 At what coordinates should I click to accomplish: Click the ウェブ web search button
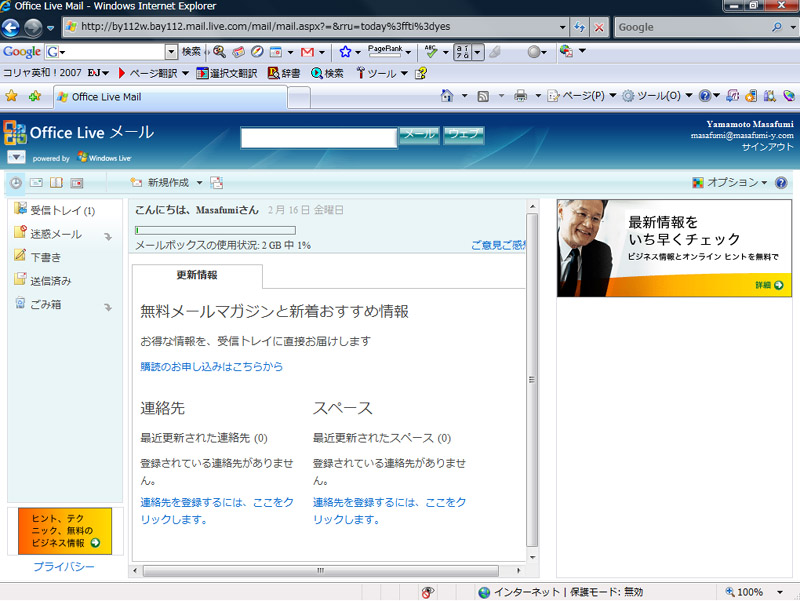[x=463, y=135]
